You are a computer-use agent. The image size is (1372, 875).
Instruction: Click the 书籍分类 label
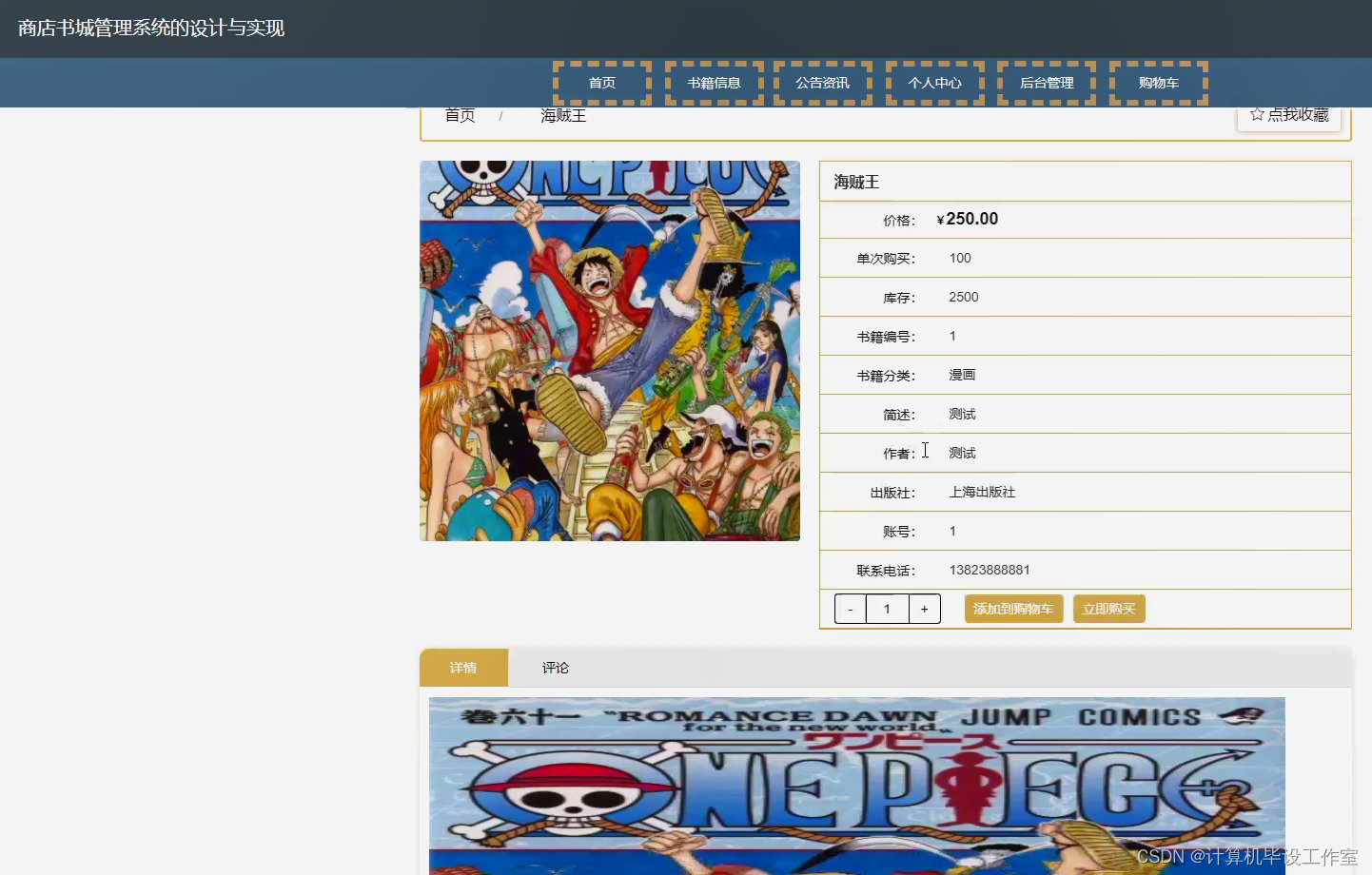[886, 376]
